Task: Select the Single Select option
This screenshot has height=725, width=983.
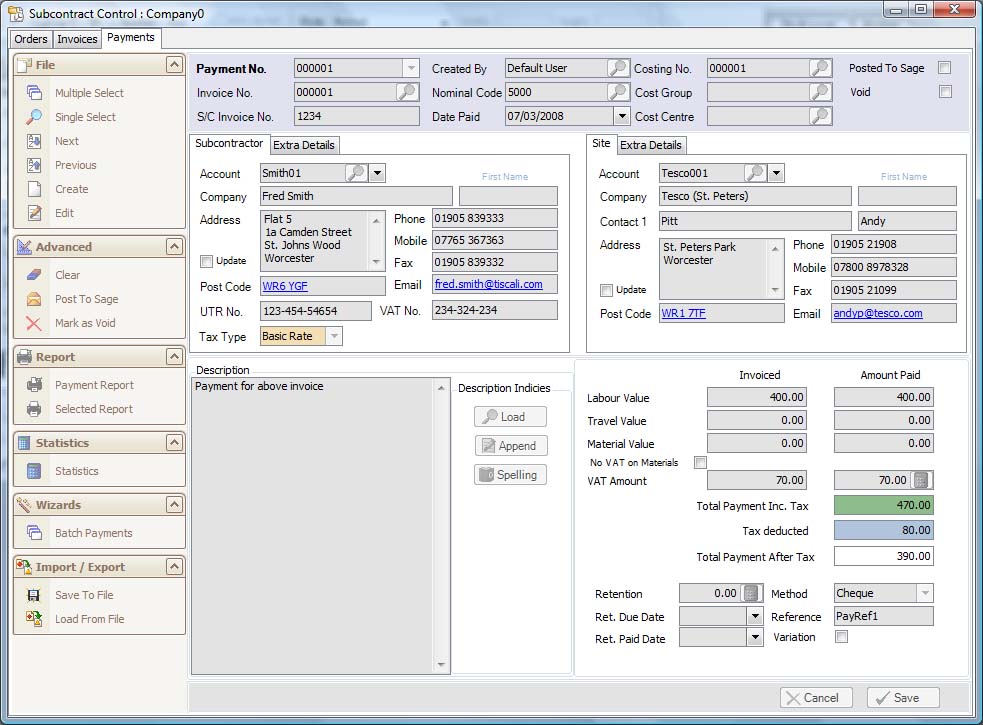Action: click(84, 117)
